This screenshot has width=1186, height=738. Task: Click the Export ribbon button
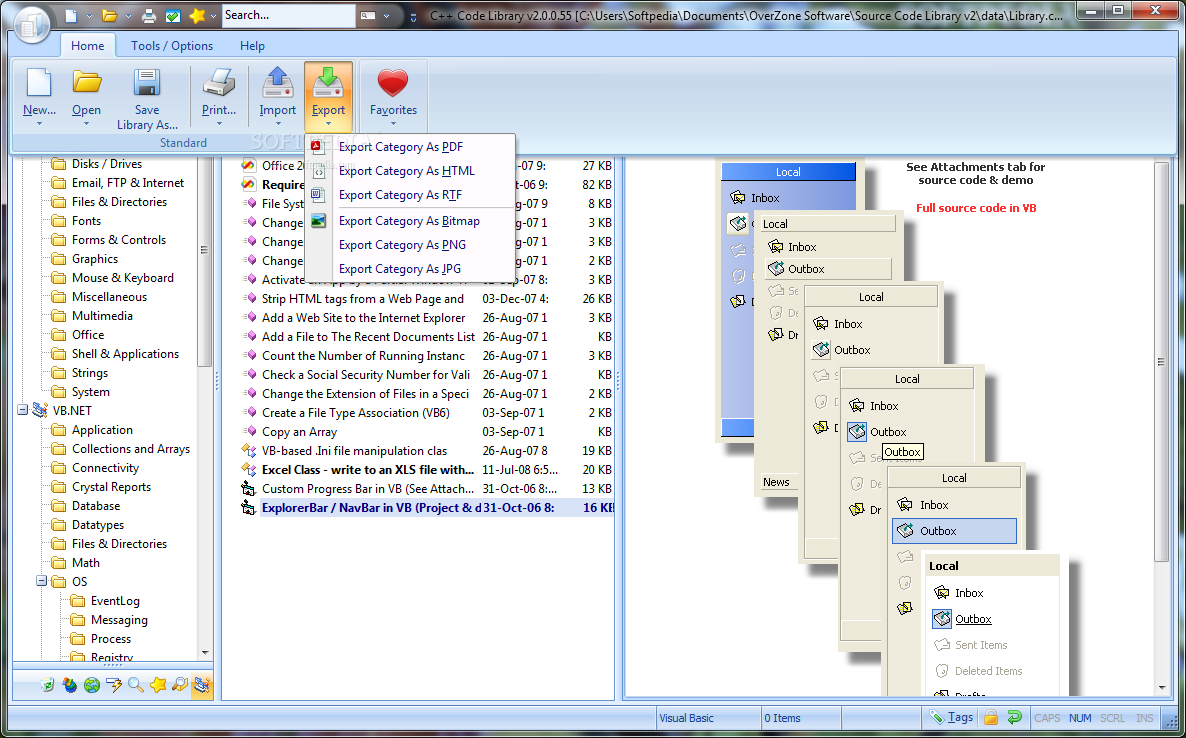(x=328, y=97)
